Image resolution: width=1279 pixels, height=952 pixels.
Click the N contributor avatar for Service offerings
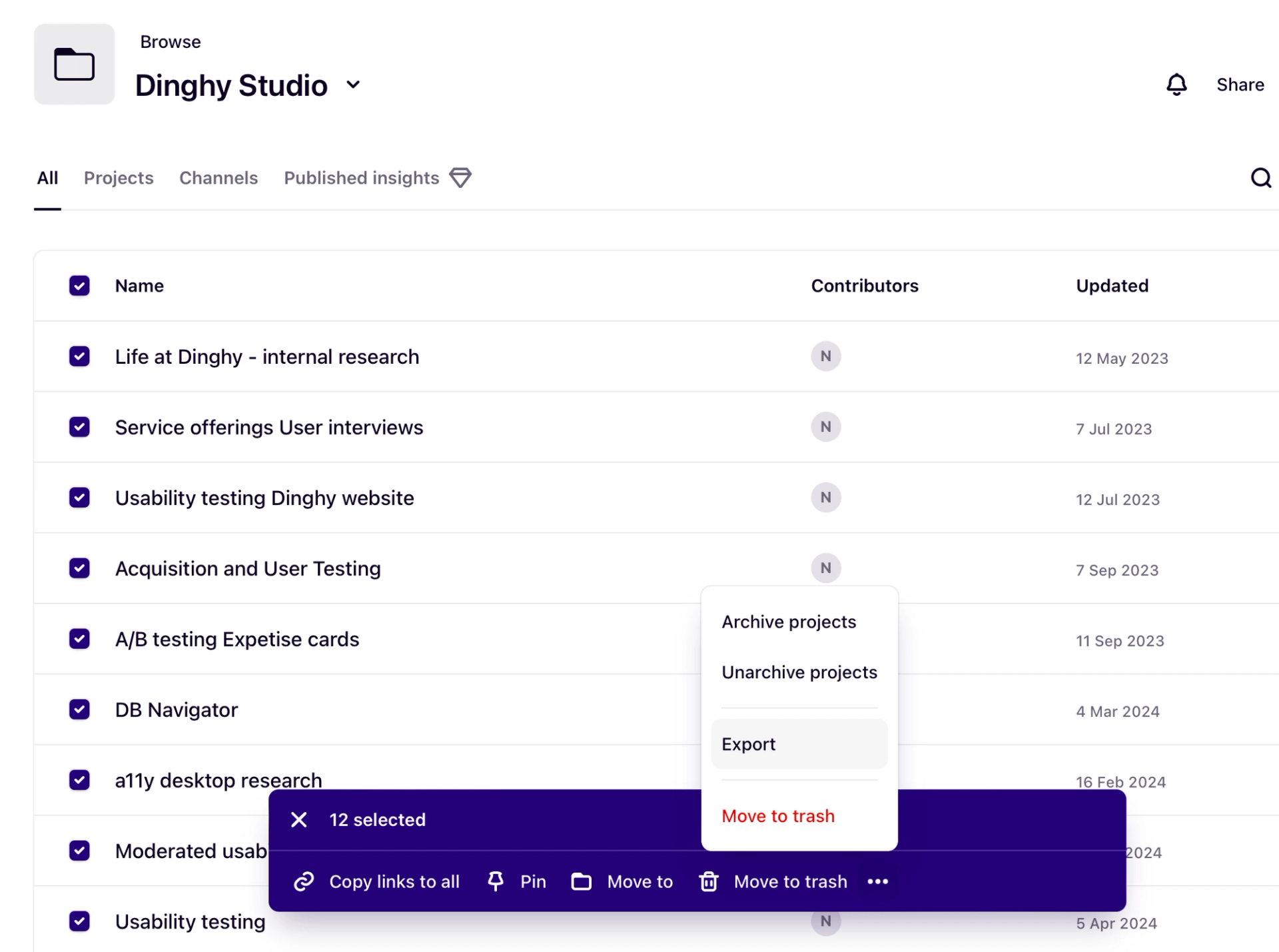point(826,427)
